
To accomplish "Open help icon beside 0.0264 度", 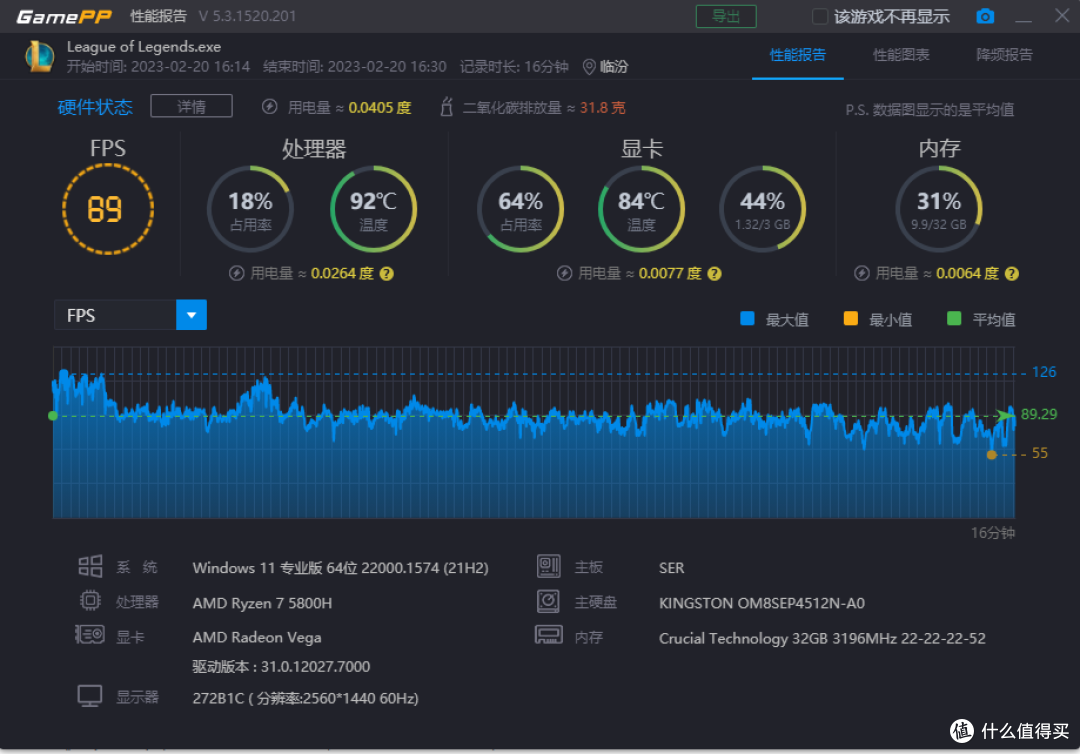I will [x=386, y=273].
